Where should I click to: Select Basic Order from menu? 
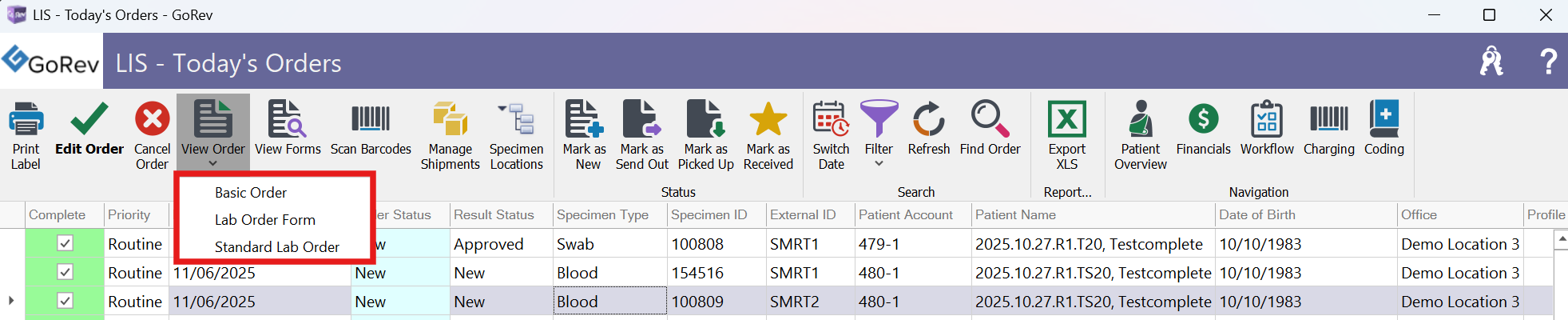[x=251, y=193]
